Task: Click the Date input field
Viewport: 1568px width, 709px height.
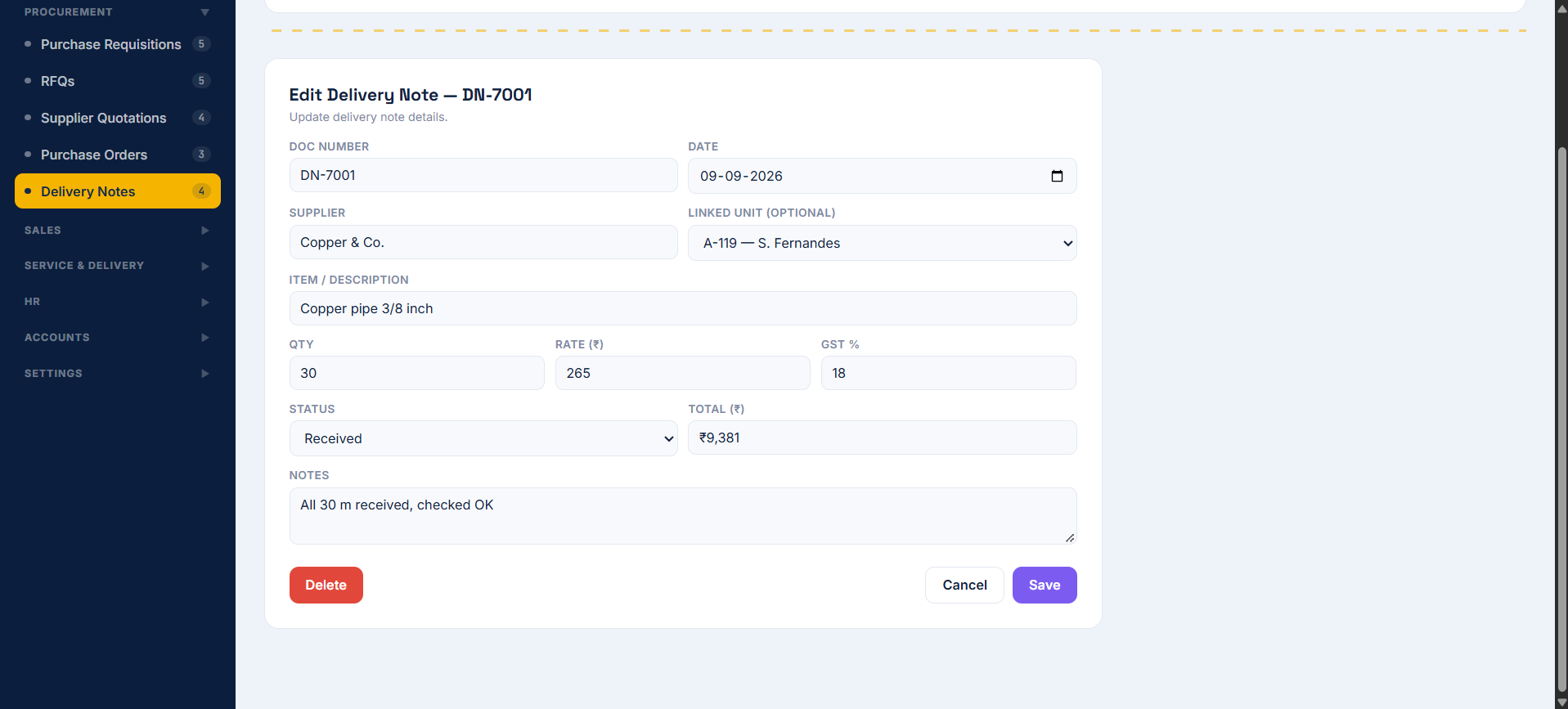Action: pos(882,176)
